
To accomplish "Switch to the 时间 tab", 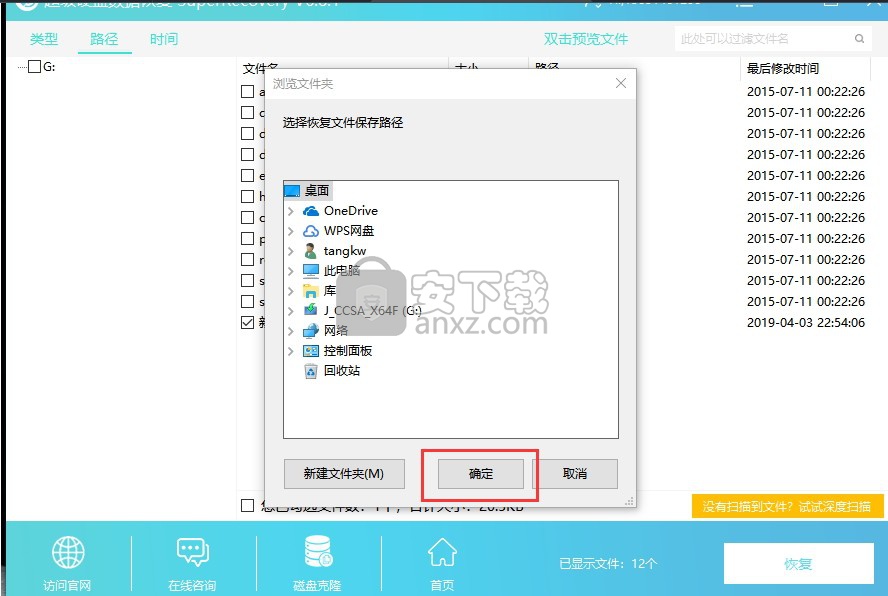I will point(164,39).
